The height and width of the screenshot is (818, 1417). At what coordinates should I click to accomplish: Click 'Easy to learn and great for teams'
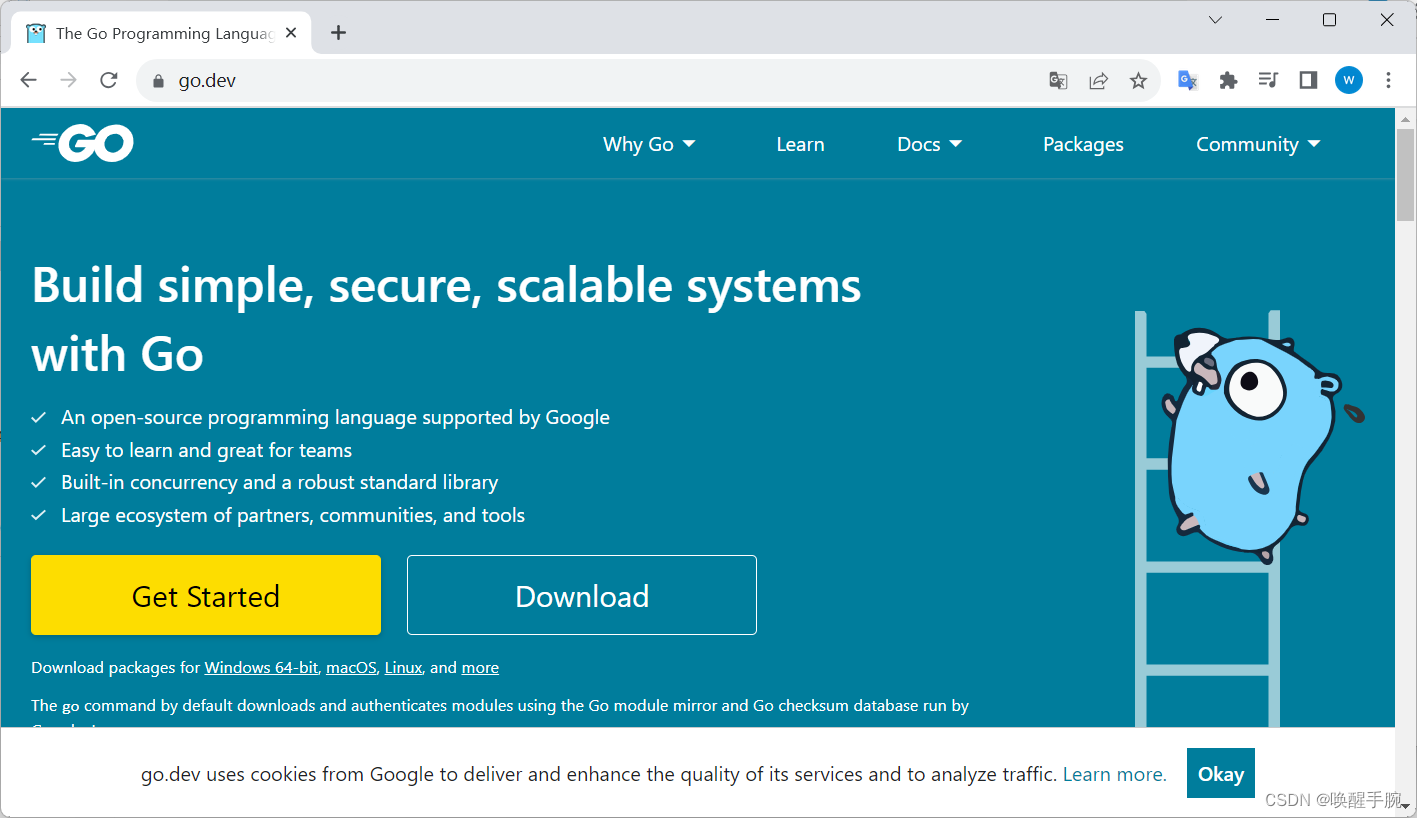[x=206, y=450]
